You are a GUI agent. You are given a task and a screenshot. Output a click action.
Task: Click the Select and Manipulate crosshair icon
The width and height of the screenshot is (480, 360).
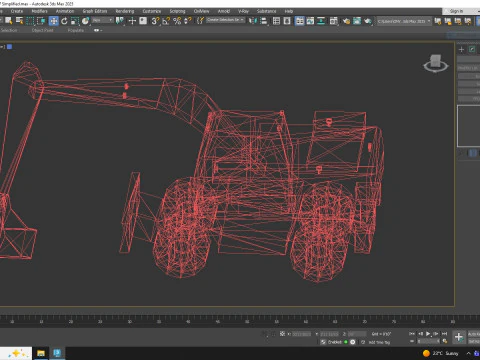(132, 21)
